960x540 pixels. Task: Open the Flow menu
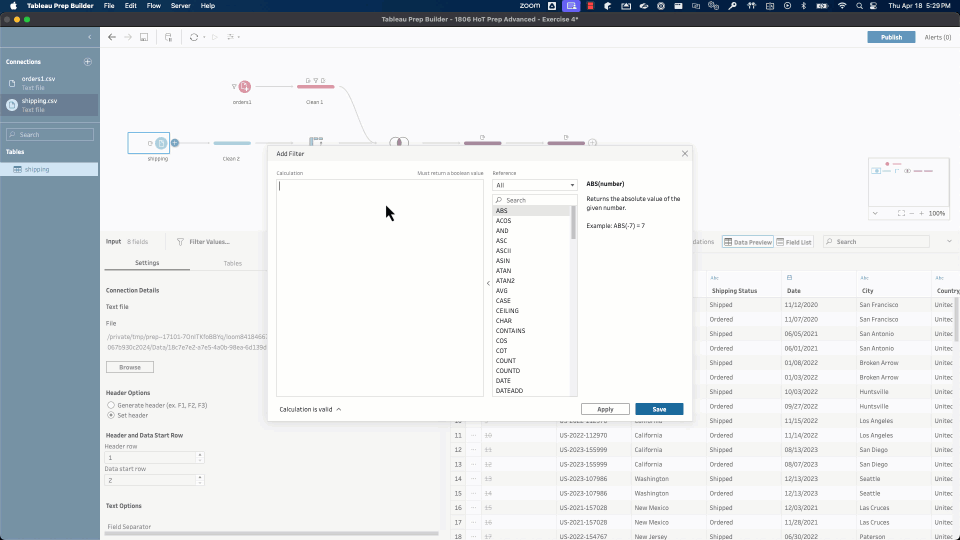tap(153, 6)
